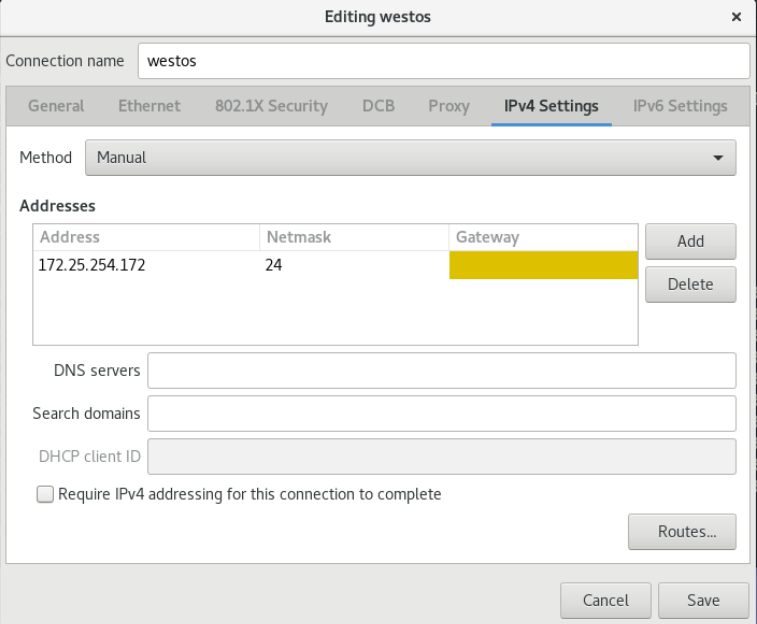
Task: Switch to the General tab
Action: [56, 106]
